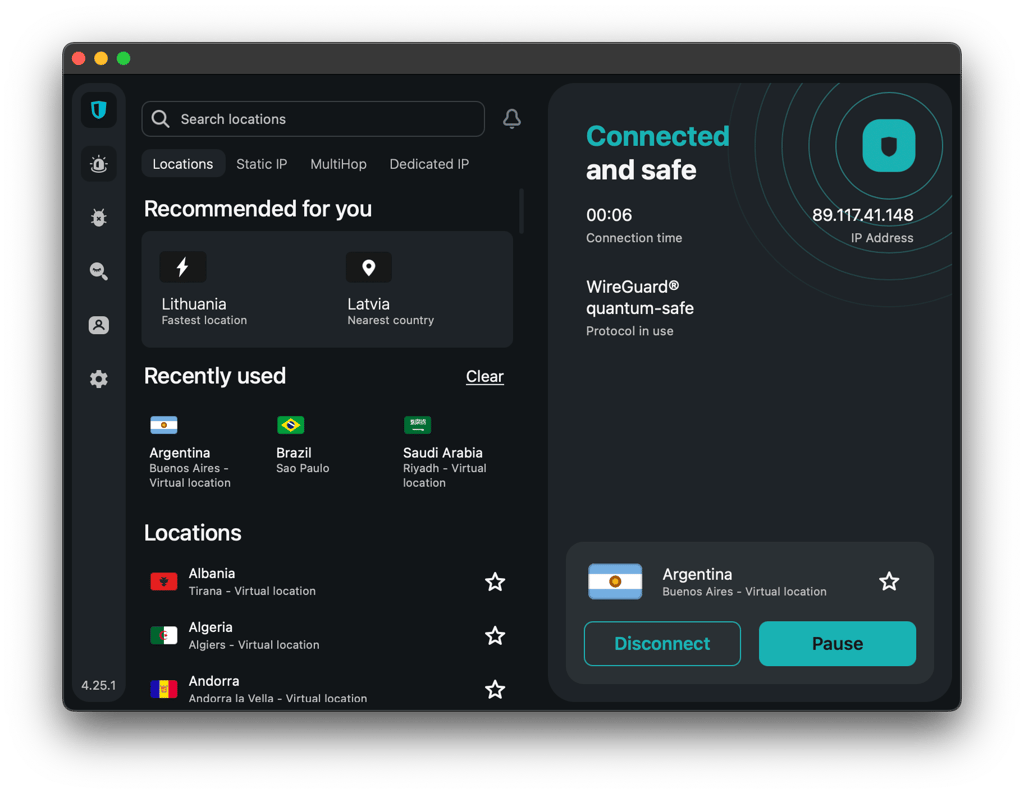Click the Recommended for you heading
The image size is (1024, 794).
point(258,209)
